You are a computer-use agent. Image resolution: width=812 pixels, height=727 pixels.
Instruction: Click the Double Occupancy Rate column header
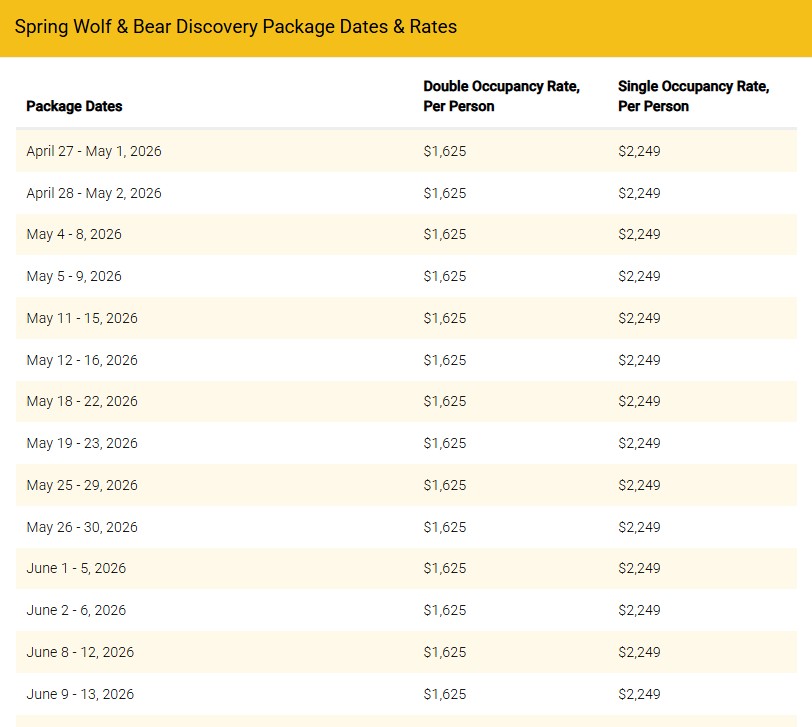coord(501,96)
